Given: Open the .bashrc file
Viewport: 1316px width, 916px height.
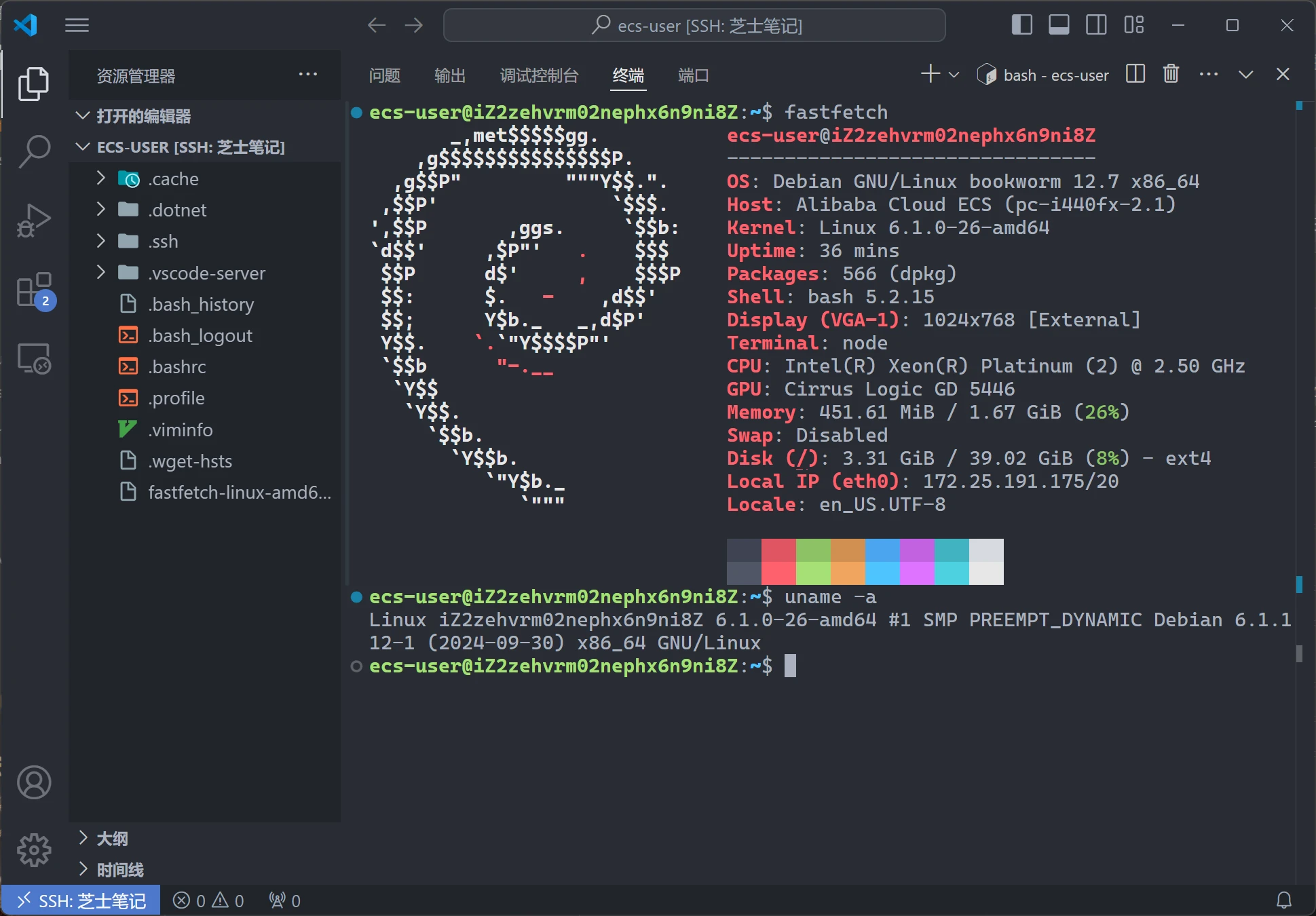Looking at the screenshot, I should (178, 367).
